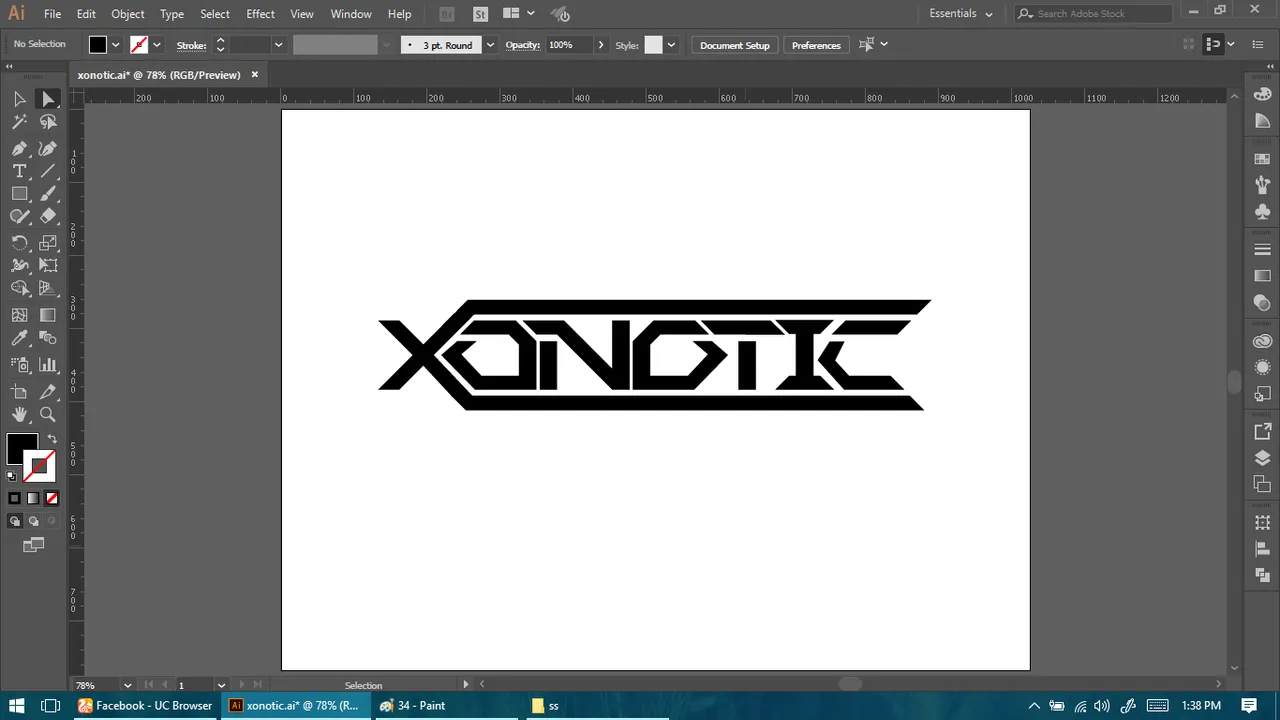Set Gradient fill mode button
Screen dimensions: 1280x720
click(33, 498)
